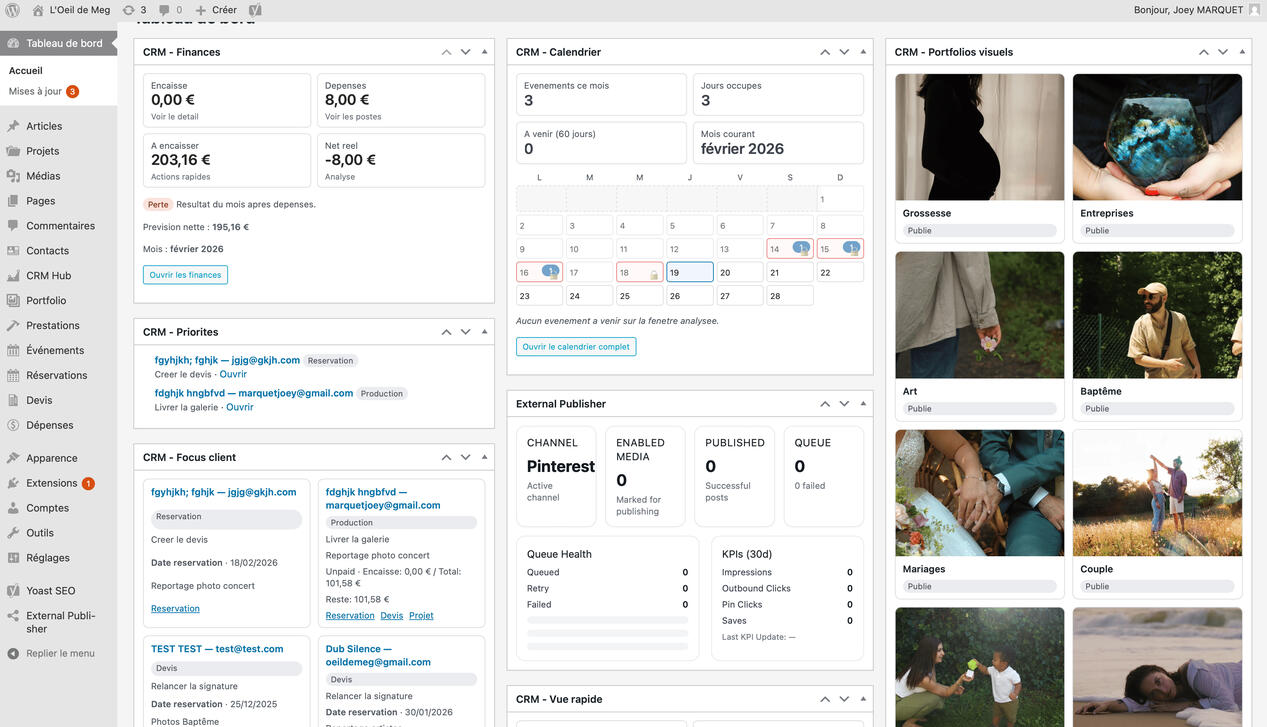Click the Pages icon in sidebar
Screen dimensions: 1267x727
13,201
